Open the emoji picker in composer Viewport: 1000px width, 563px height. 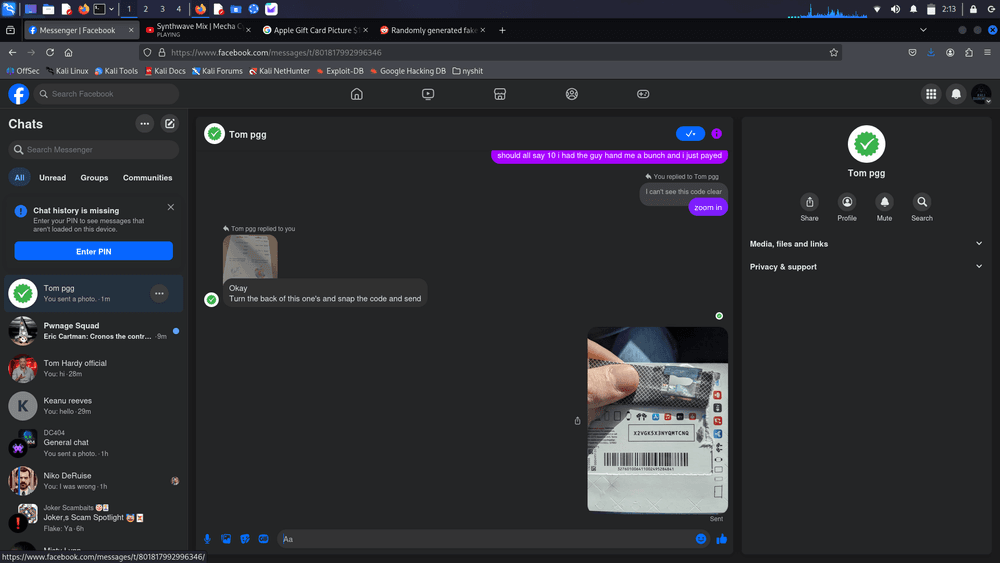701,539
